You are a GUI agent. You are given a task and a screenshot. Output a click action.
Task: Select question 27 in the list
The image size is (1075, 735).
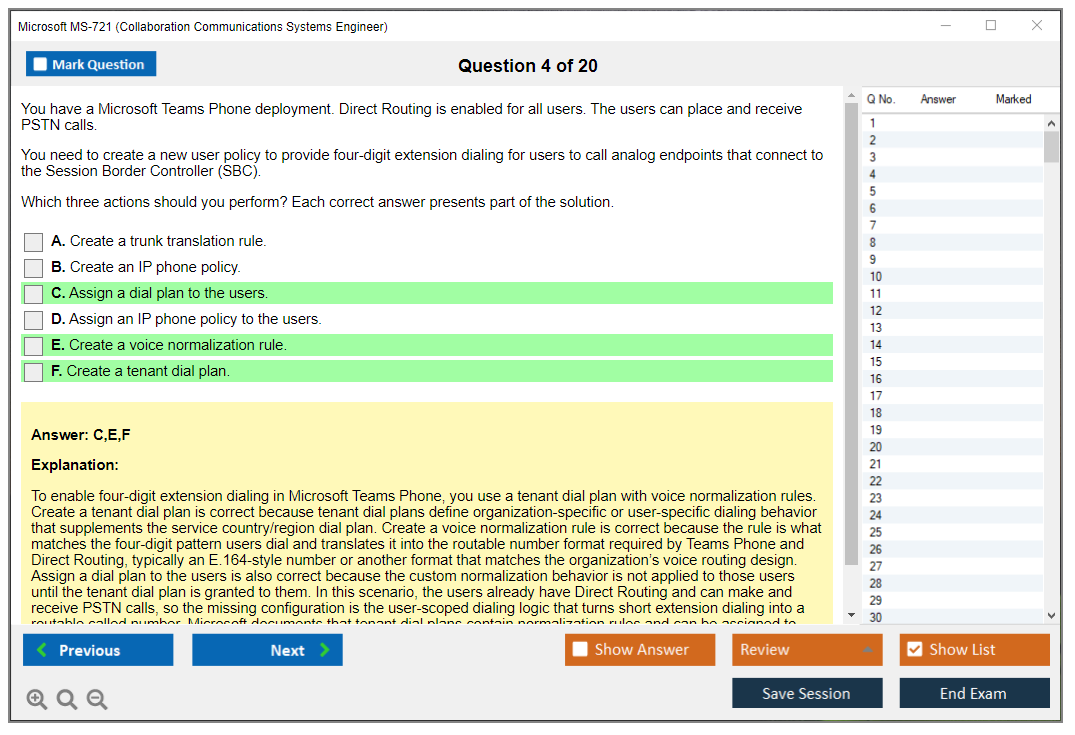click(953, 567)
